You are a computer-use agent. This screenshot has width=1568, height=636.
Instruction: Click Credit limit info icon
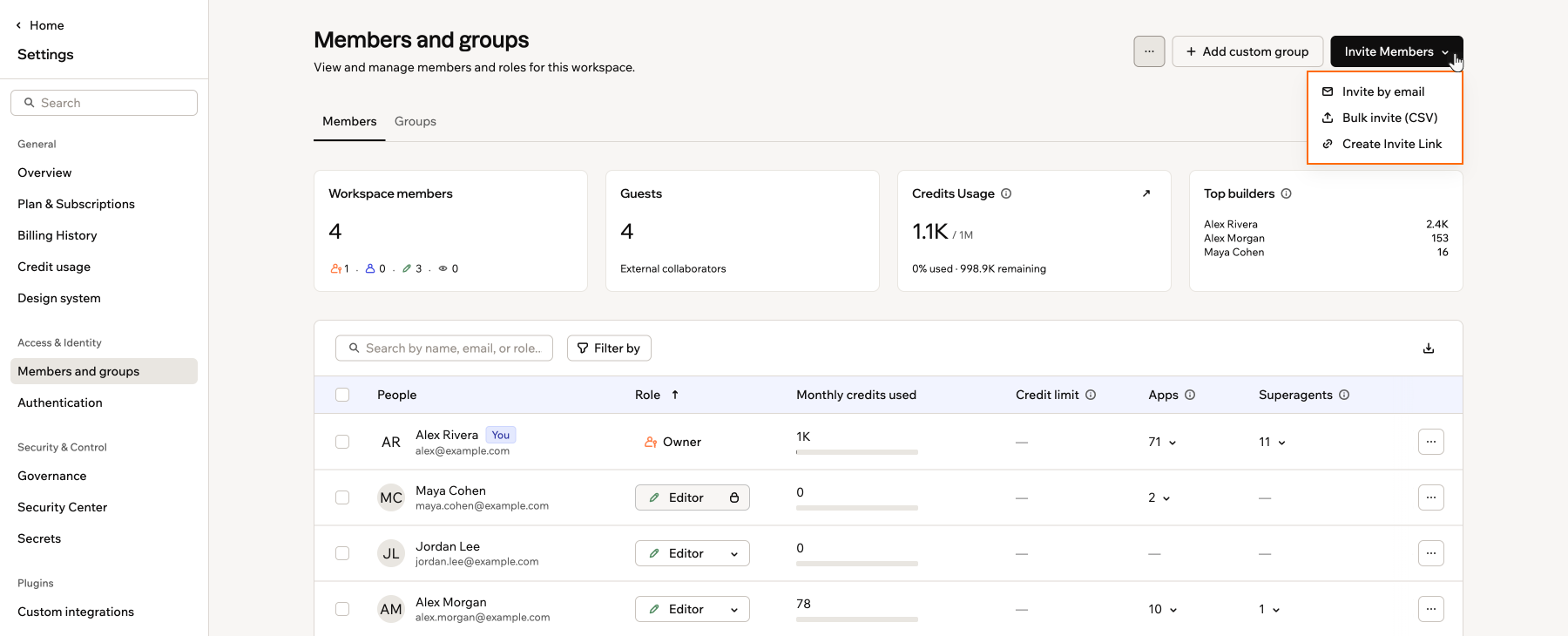pos(1091,395)
